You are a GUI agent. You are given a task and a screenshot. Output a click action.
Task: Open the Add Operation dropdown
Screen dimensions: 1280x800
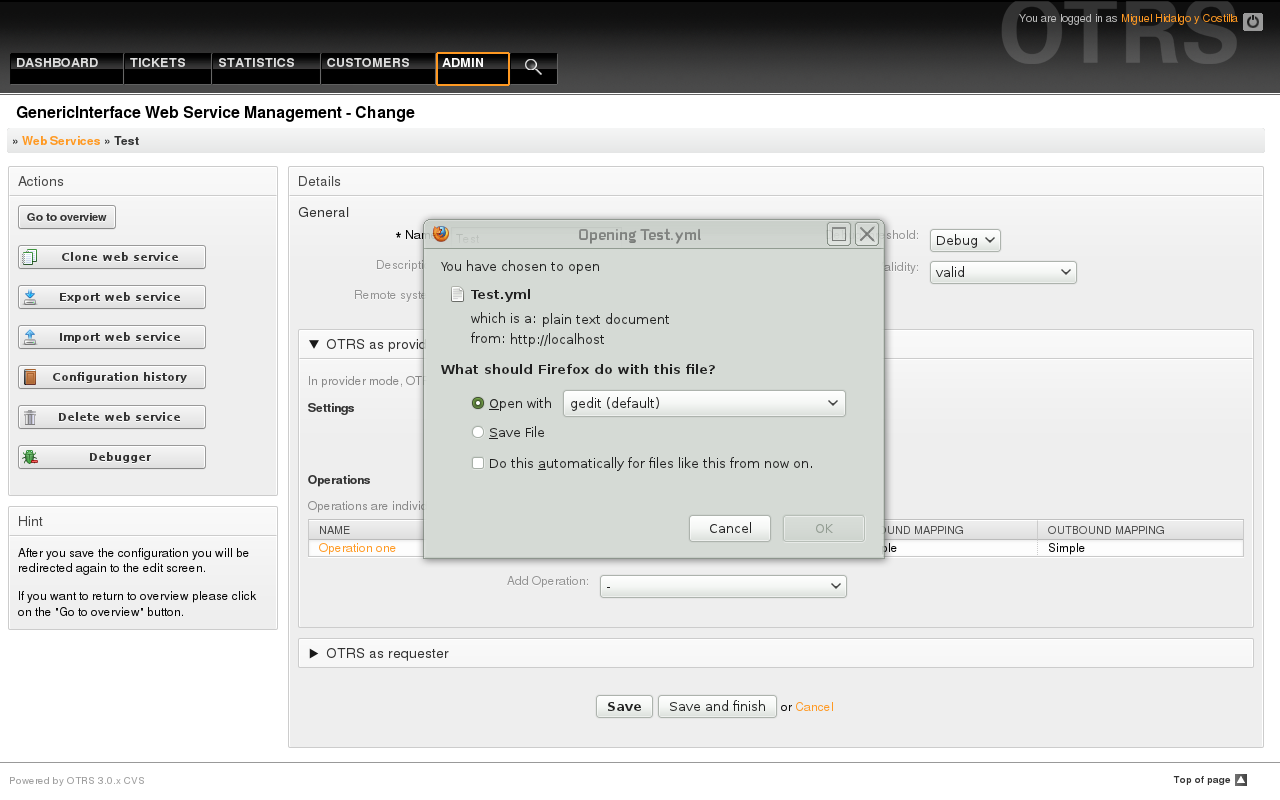pos(723,587)
